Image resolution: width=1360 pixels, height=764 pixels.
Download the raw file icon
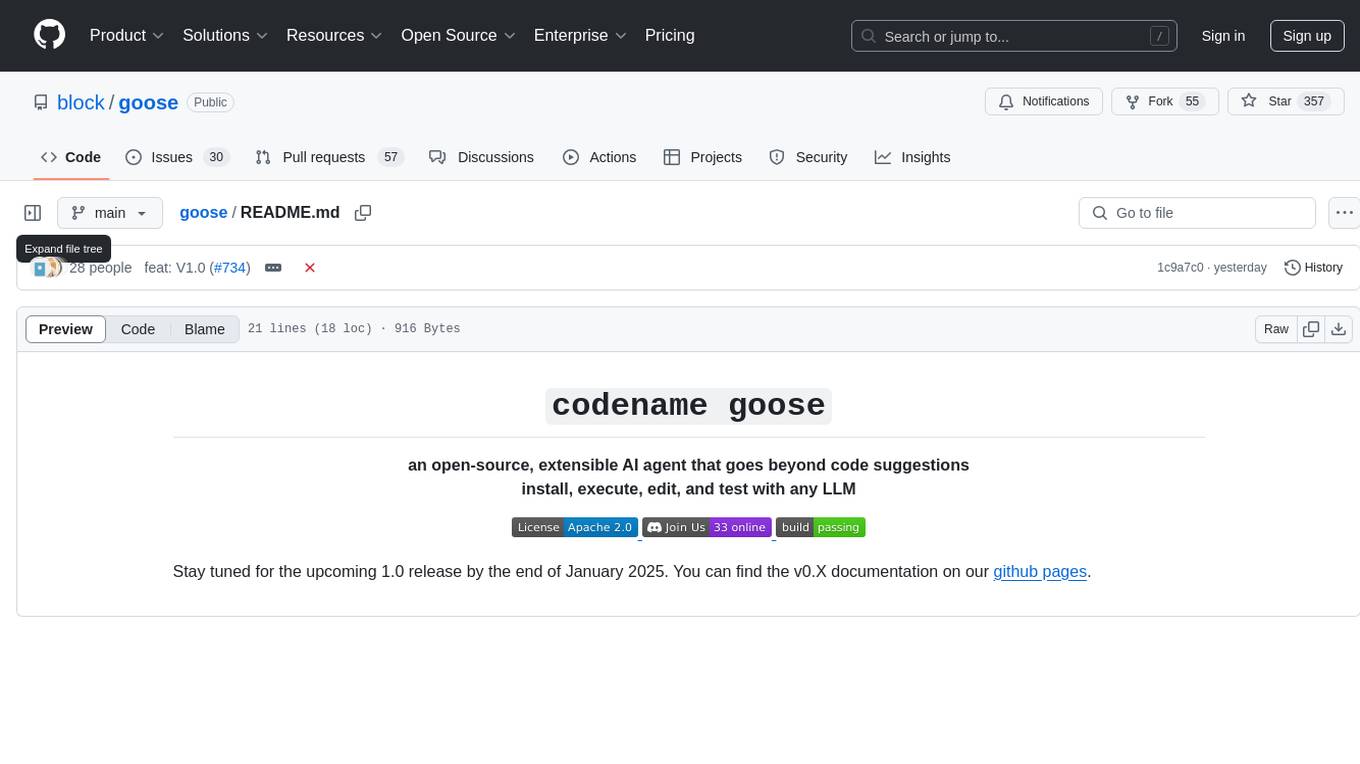tap(1339, 329)
